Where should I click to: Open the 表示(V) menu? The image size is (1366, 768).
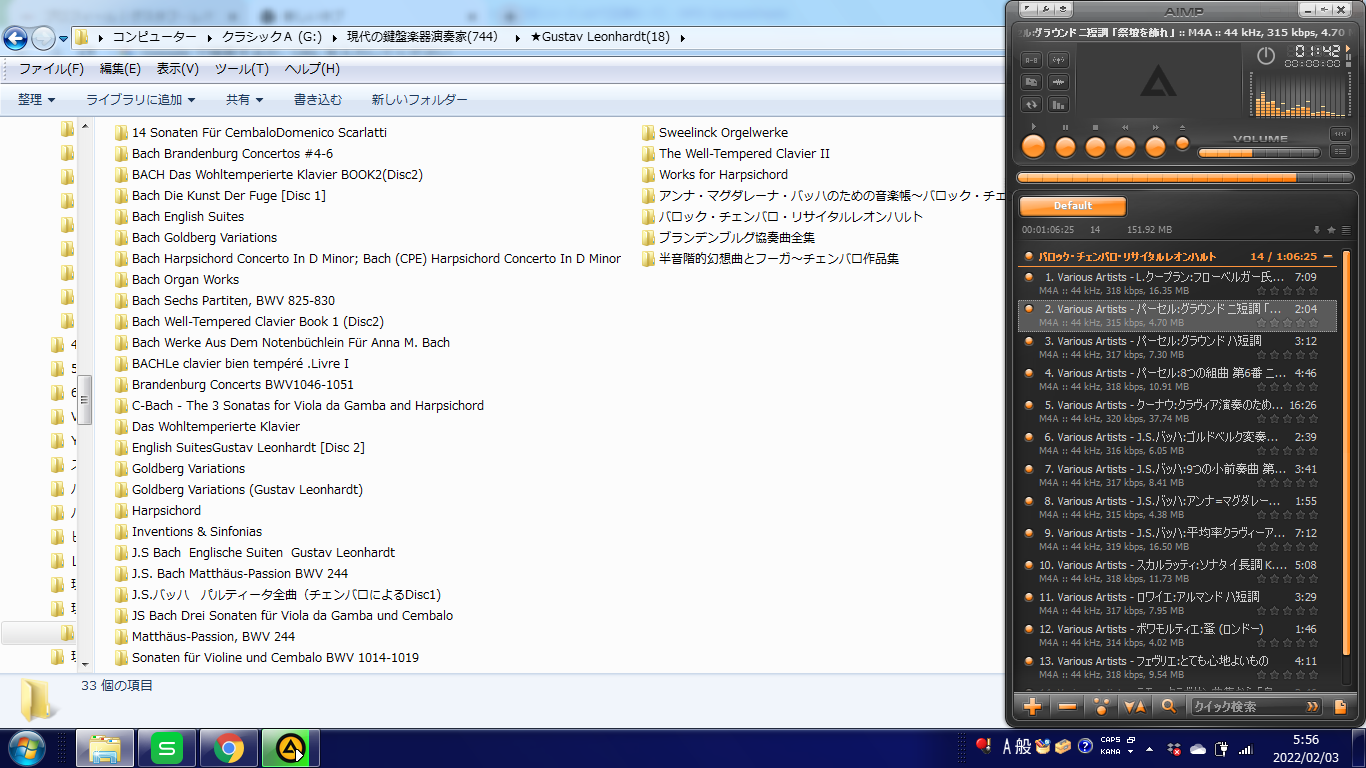coord(177,69)
